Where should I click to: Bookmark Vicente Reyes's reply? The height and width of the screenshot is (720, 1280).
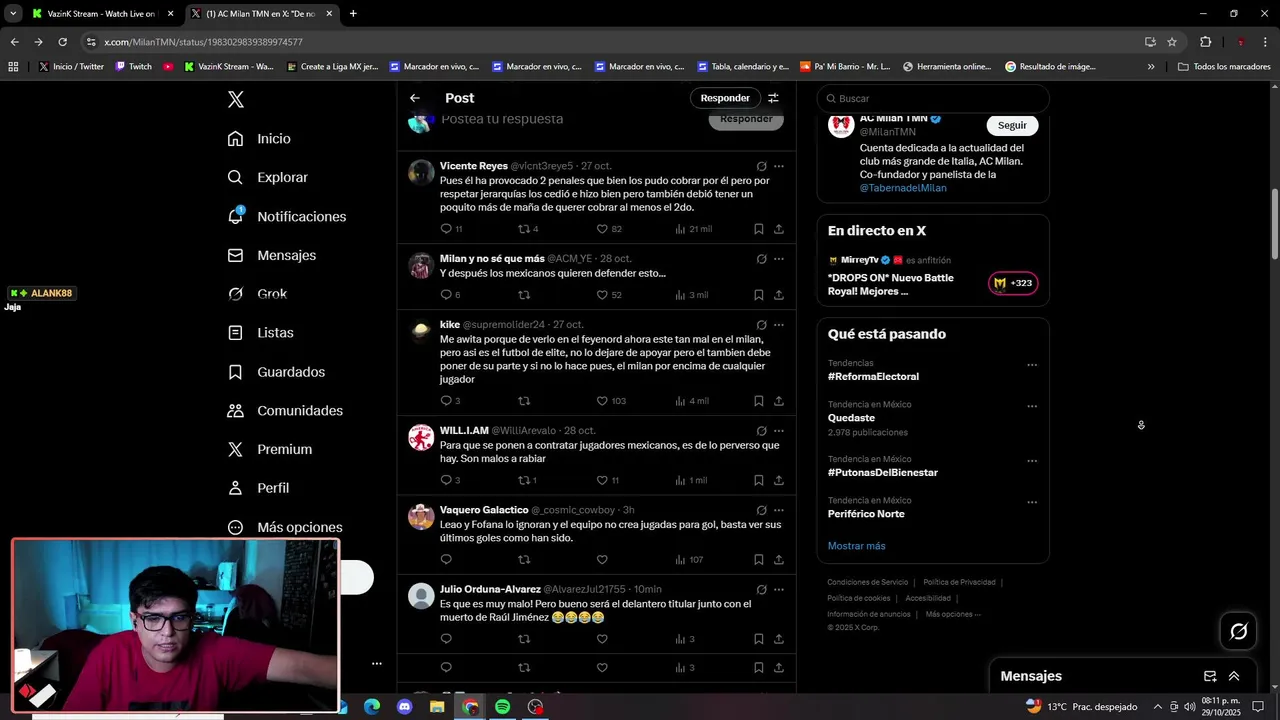(x=759, y=229)
